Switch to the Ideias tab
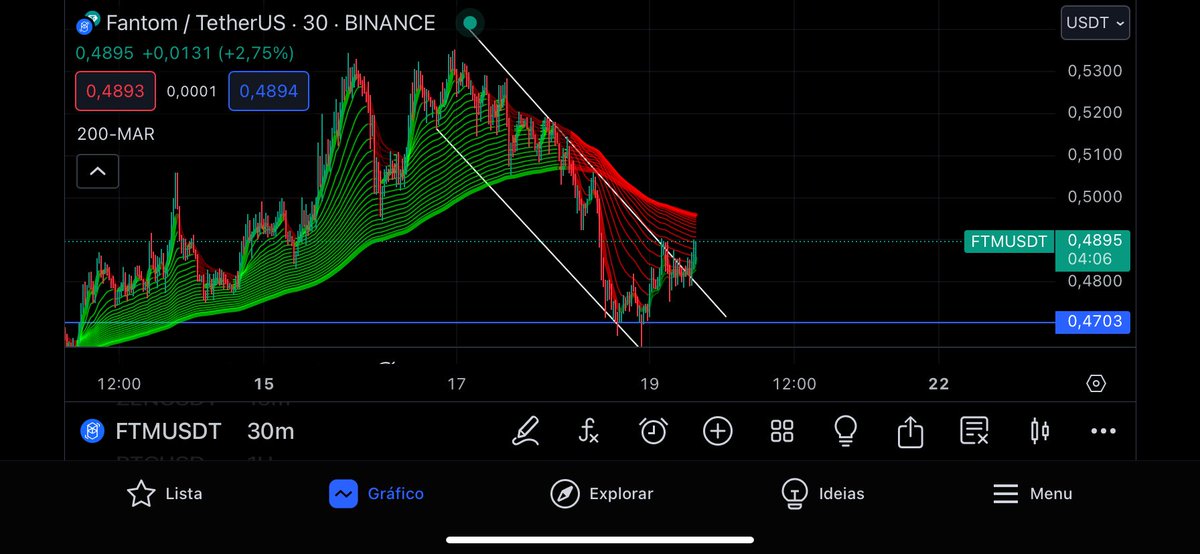 (x=822, y=493)
